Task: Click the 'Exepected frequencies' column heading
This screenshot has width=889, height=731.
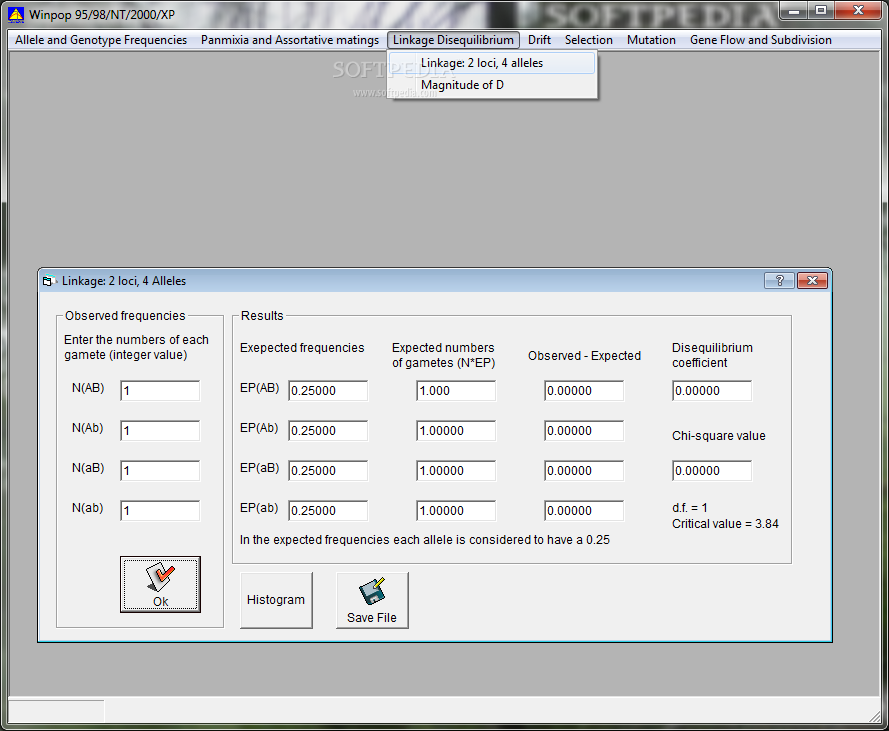Action: tap(302, 348)
